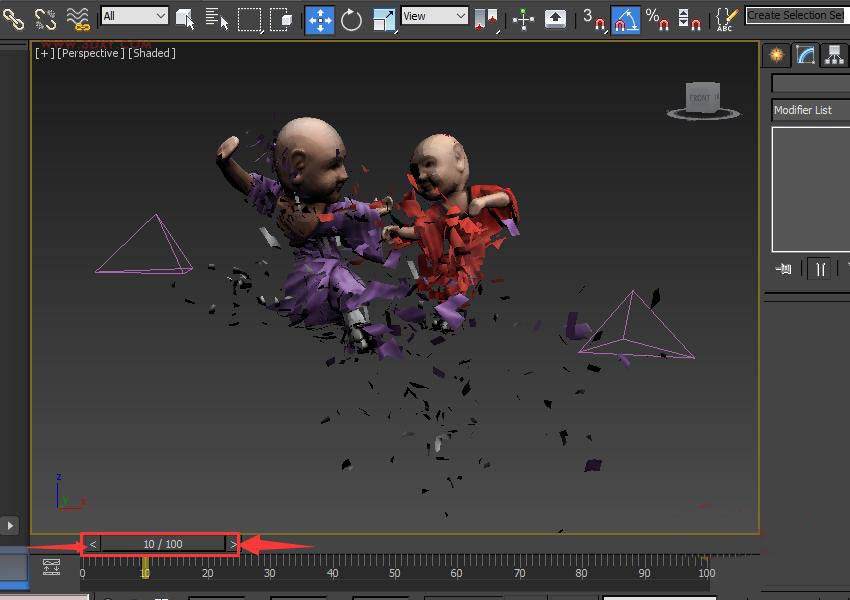Click the Select Object tool
The width and height of the screenshot is (850, 600).
pos(186,17)
